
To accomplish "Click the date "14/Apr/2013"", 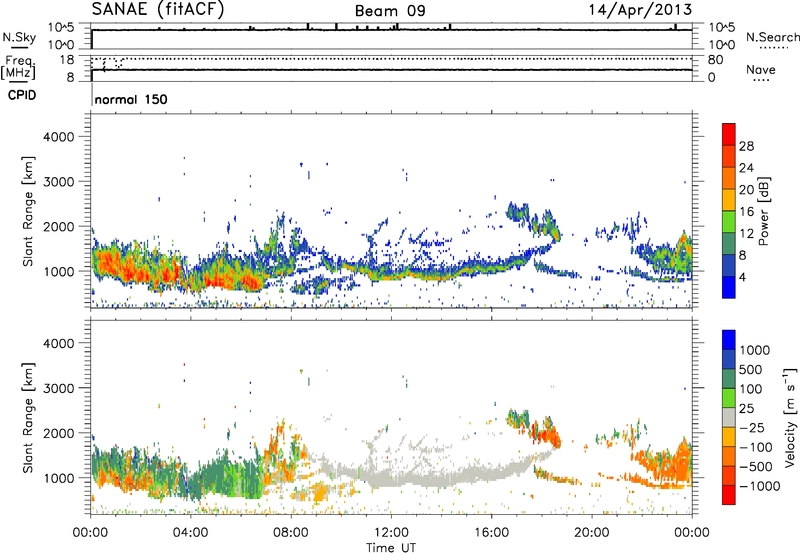I will click(x=640, y=10).
